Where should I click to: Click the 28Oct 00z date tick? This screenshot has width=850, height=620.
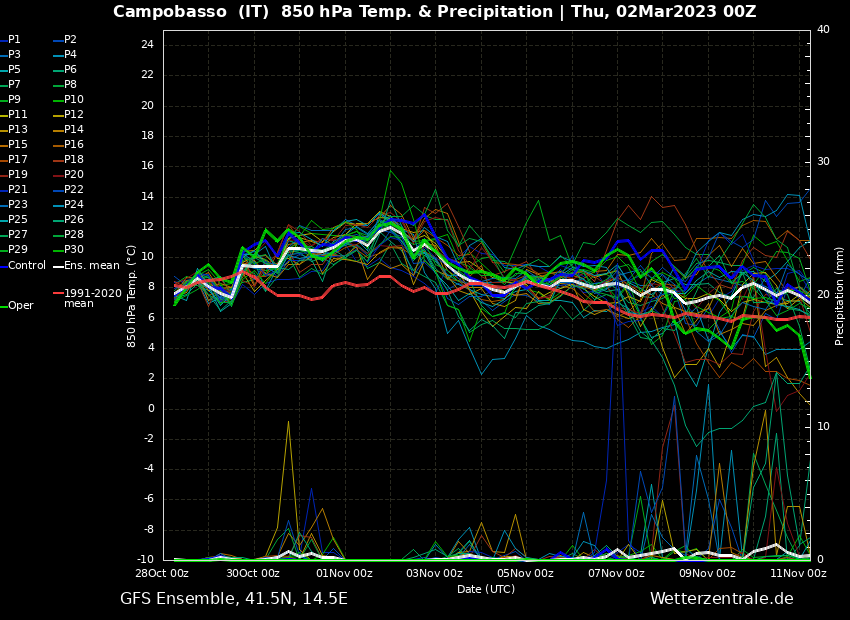(162, 574)
